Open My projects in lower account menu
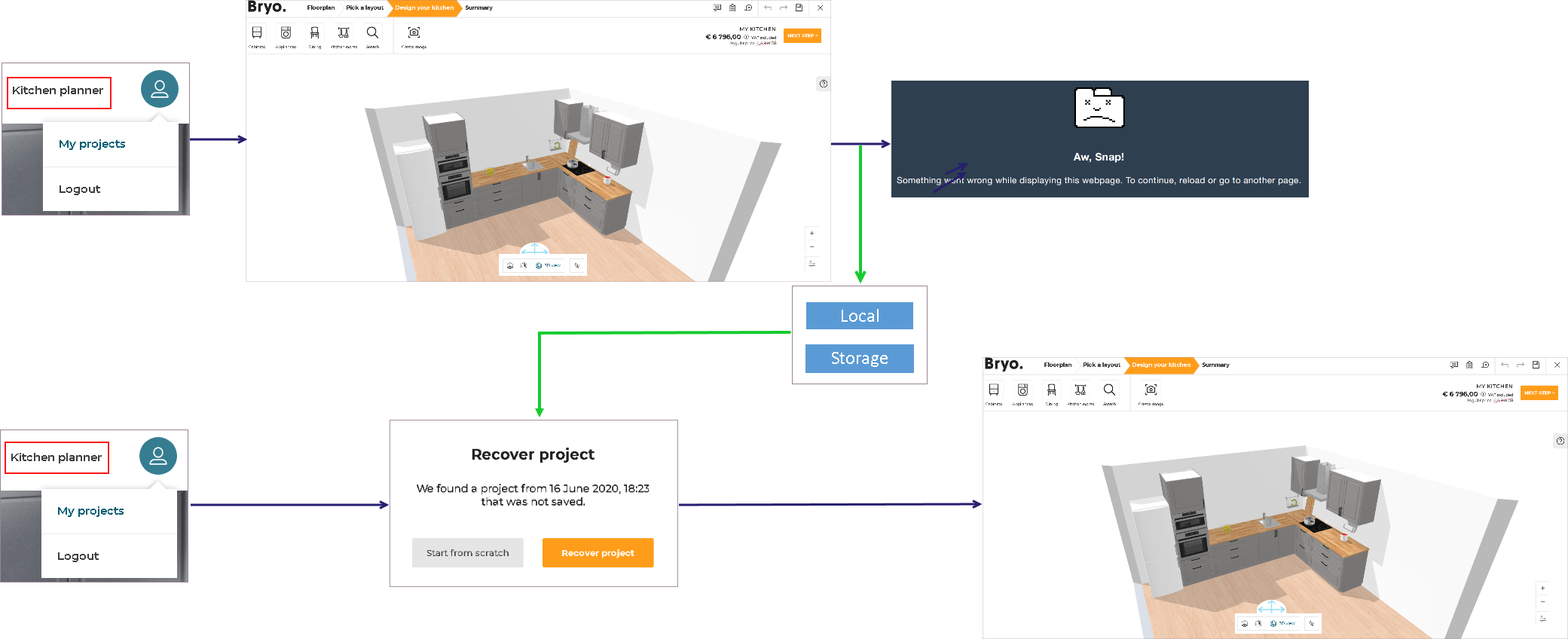This screenshot has height=639, width=1568. click(x=90, y=511)
